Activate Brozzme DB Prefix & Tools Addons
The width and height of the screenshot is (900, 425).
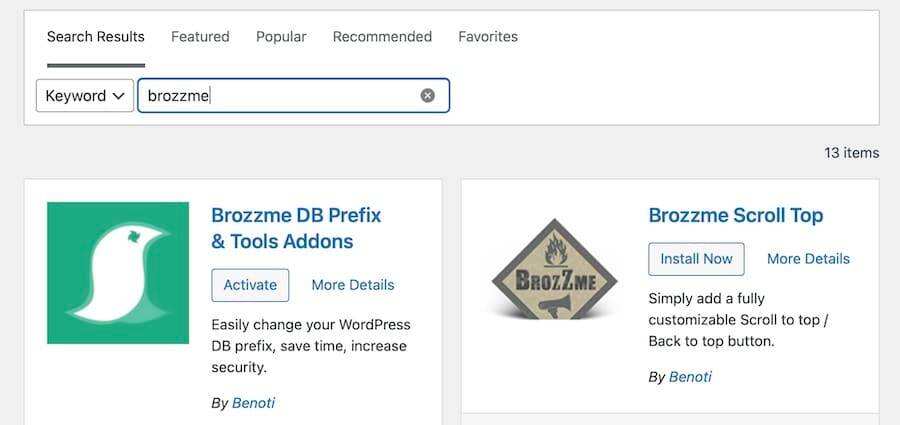[250, 285]
